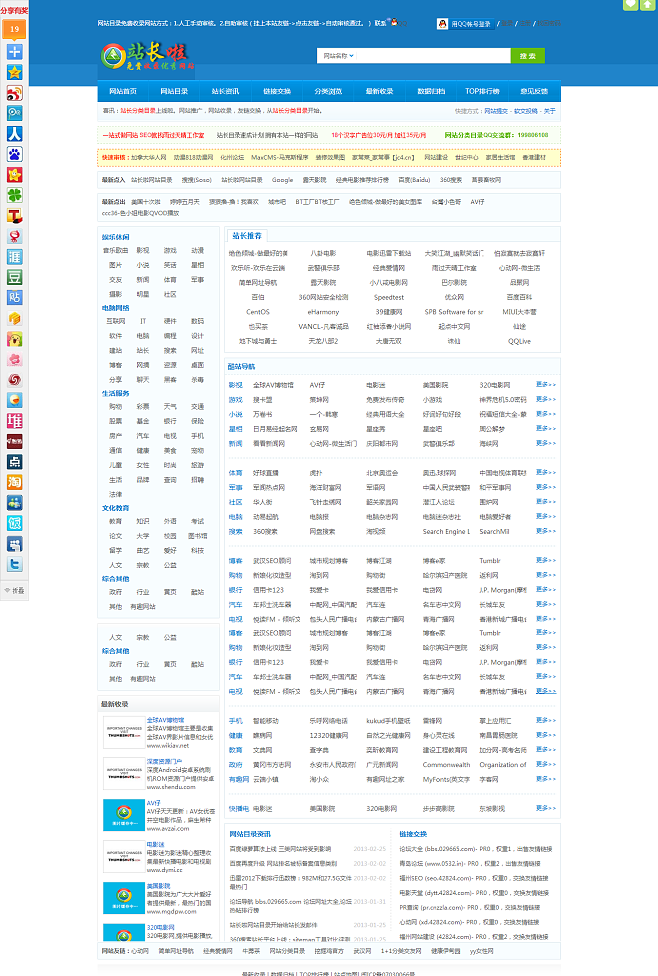
Task: Click inside the site search input field
Action: click(x=433, y=56)
